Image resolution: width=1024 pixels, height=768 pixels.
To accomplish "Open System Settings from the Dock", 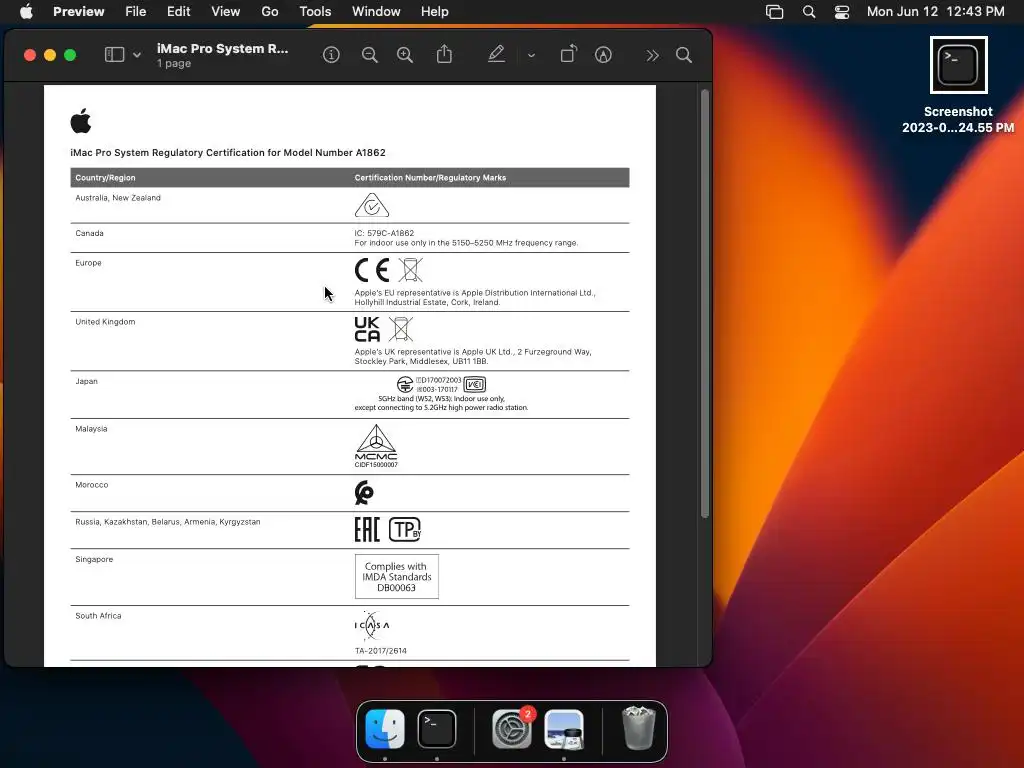I will click(511, 729).
